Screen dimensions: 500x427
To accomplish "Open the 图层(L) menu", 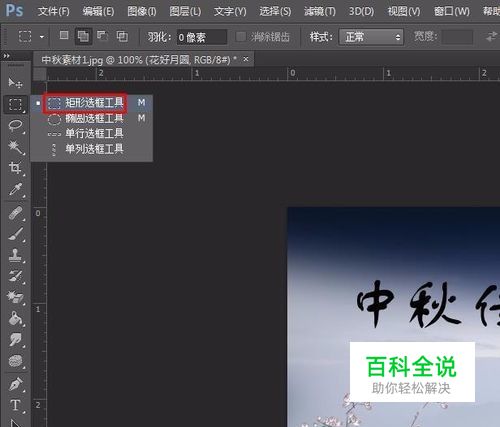I will [x=185, y=12].
